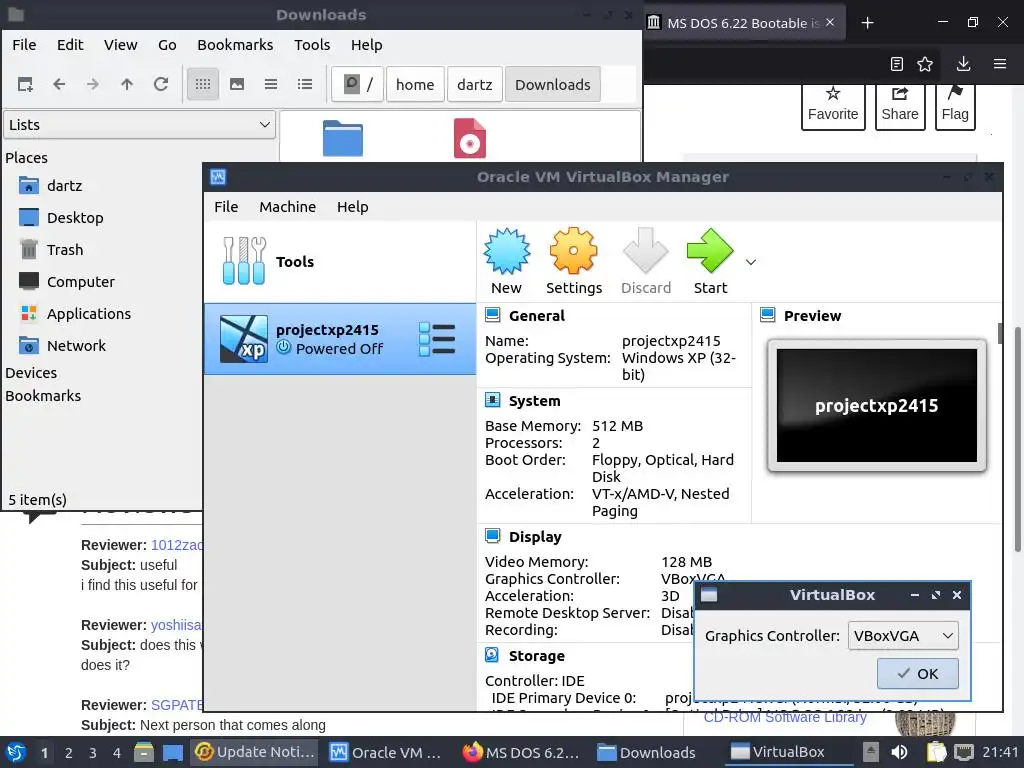The width and height of the screenshot is (1024, 768).
Task: Open VM Settings gear icon
Action: tap(573, 251)
